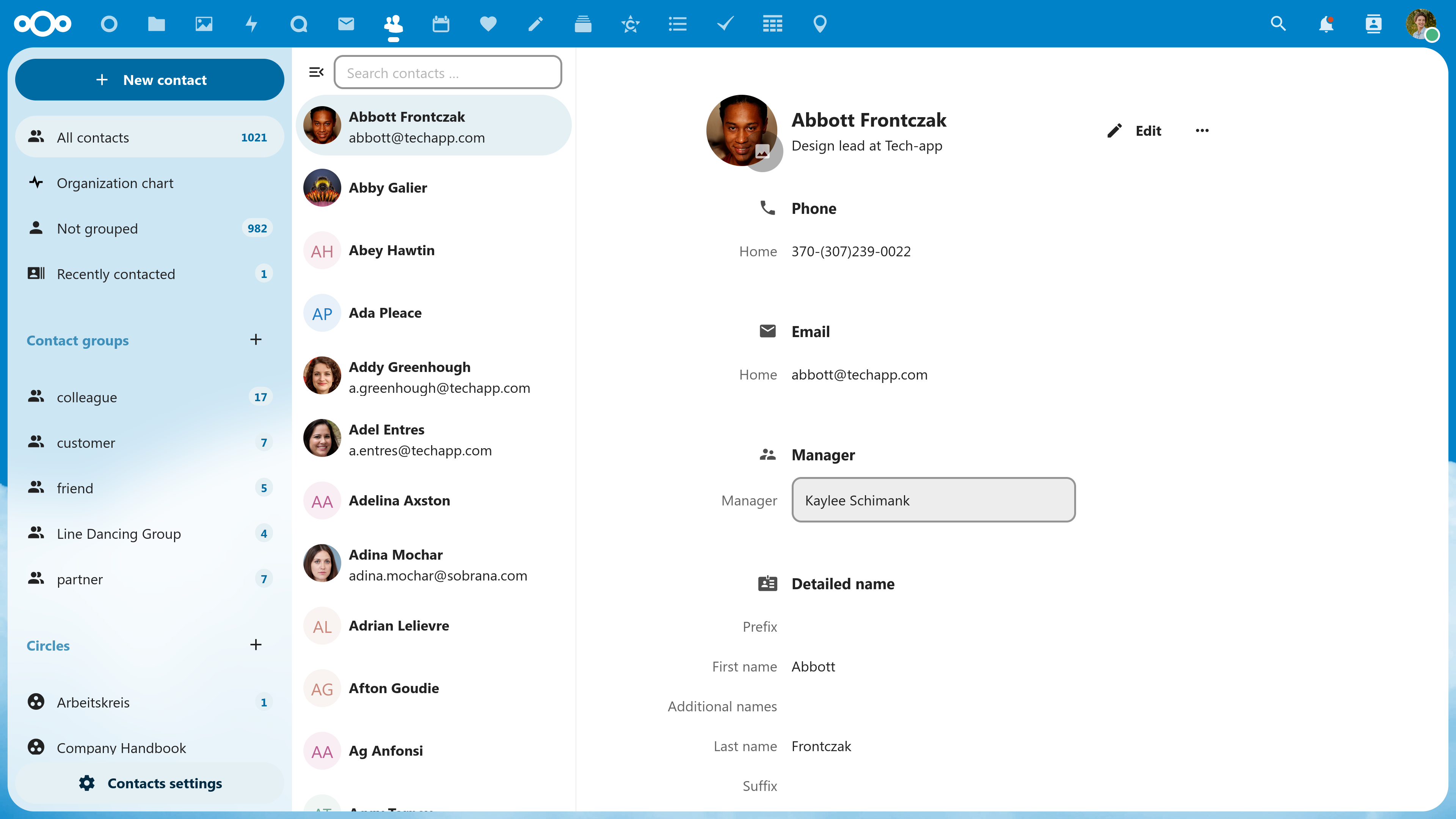The width and height of the screenshot is (1456, 819).
Task: Select All contacts list
Action: tap(150, 137)
